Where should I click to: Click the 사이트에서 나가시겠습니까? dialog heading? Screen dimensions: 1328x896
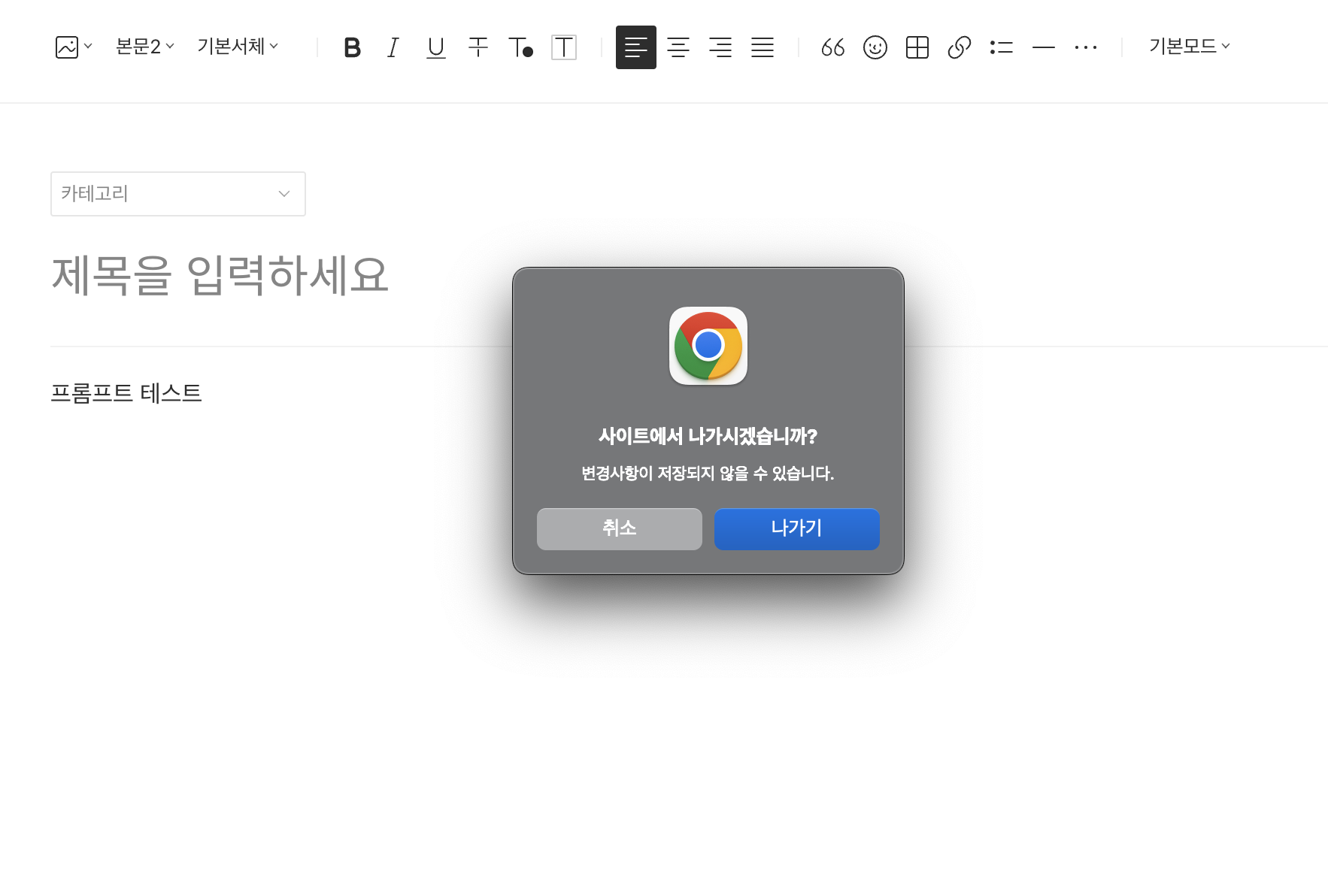coord(708,436)
